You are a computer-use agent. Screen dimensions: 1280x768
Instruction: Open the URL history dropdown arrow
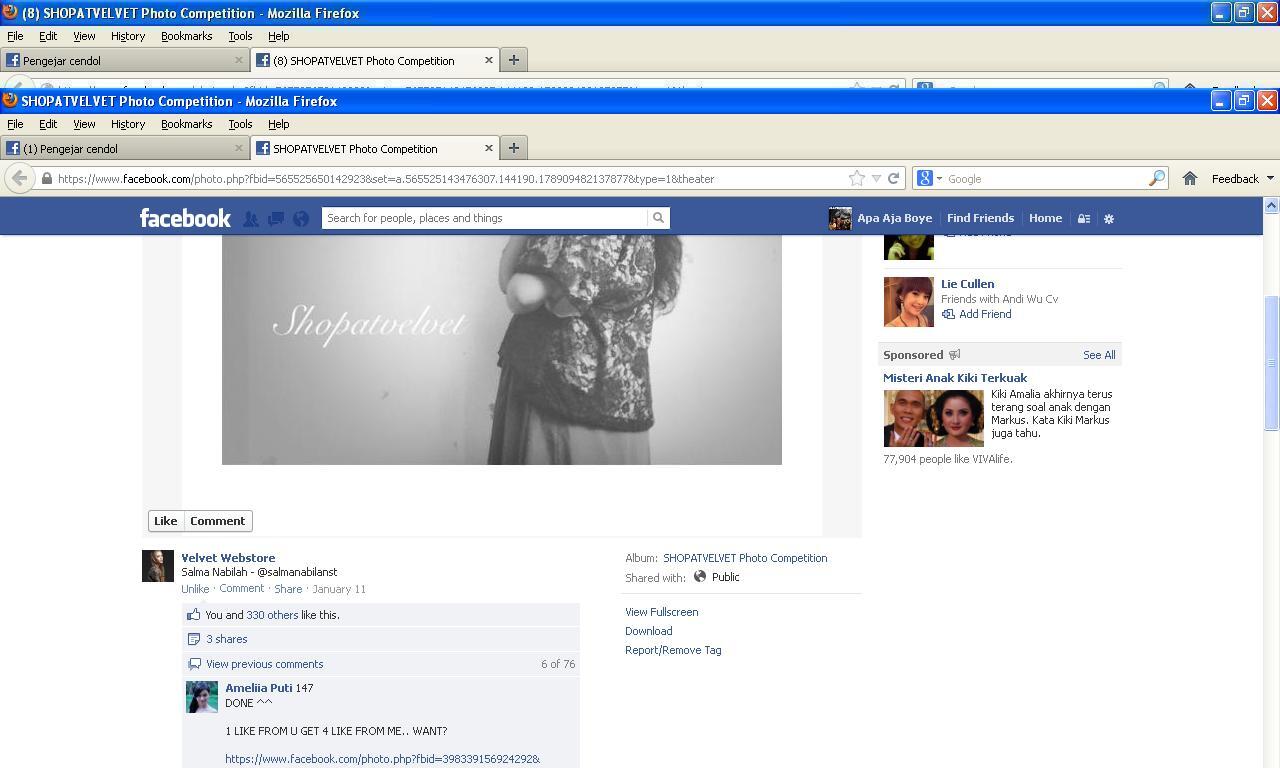[876, 178]
